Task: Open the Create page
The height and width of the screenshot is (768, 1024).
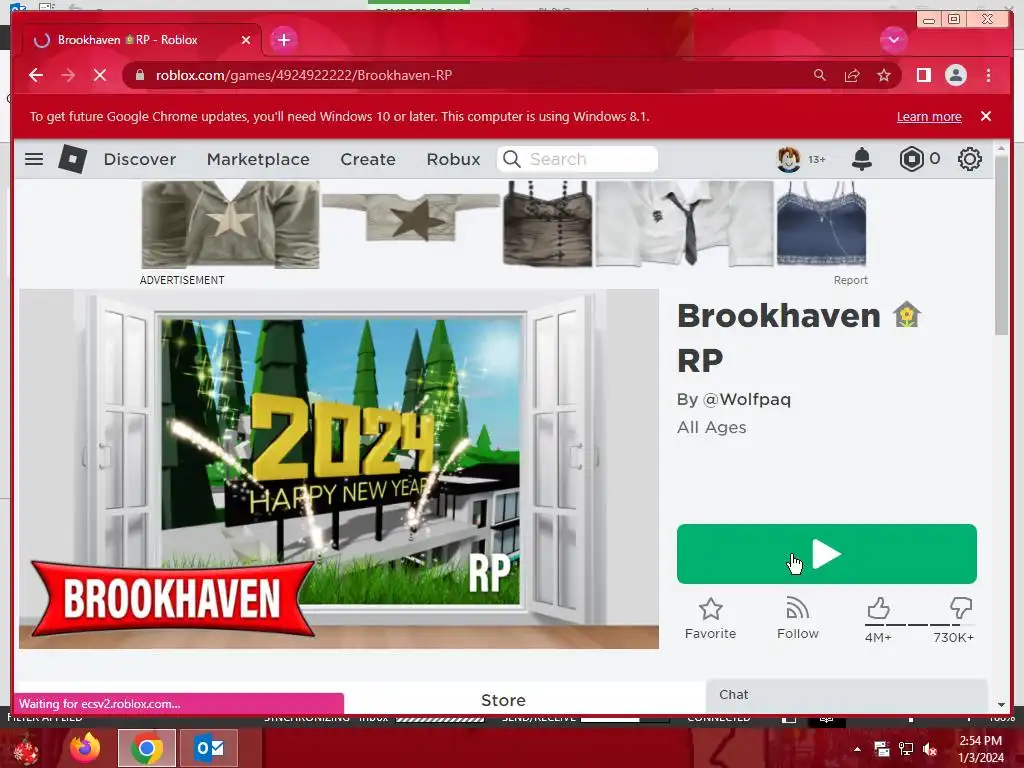Action: (368, 159)
